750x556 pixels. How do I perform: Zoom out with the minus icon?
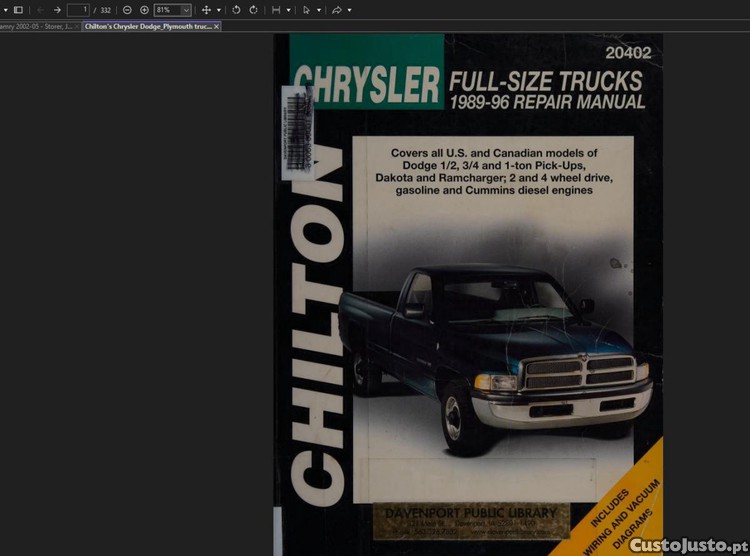127,9
